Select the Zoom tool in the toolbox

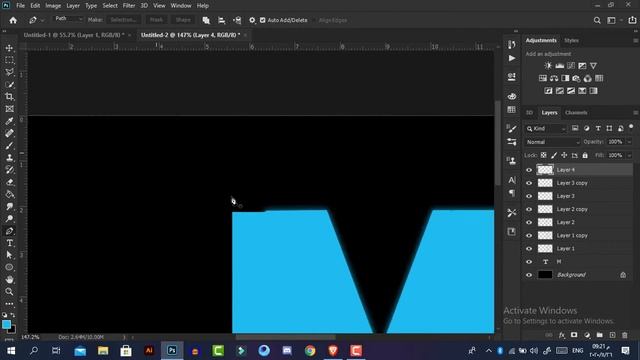click(x=9, y=291)
